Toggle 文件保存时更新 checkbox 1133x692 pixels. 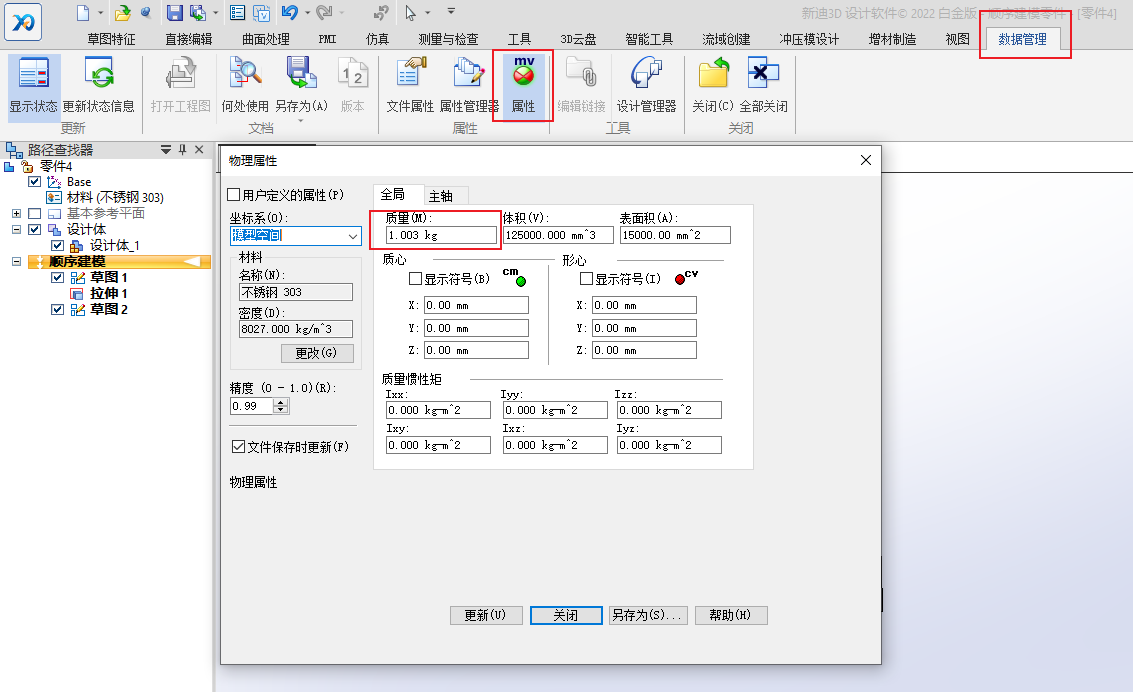pos(238,447)
